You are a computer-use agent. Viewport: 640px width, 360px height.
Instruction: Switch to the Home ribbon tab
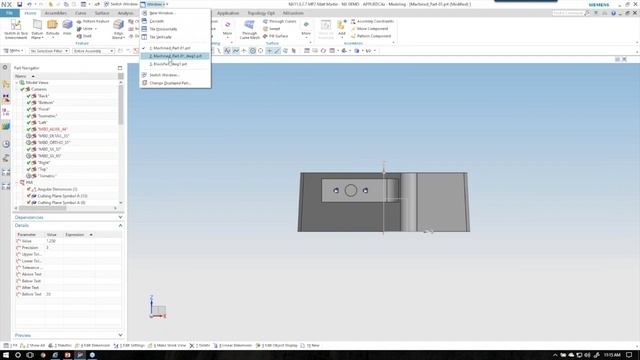[30, 13]
